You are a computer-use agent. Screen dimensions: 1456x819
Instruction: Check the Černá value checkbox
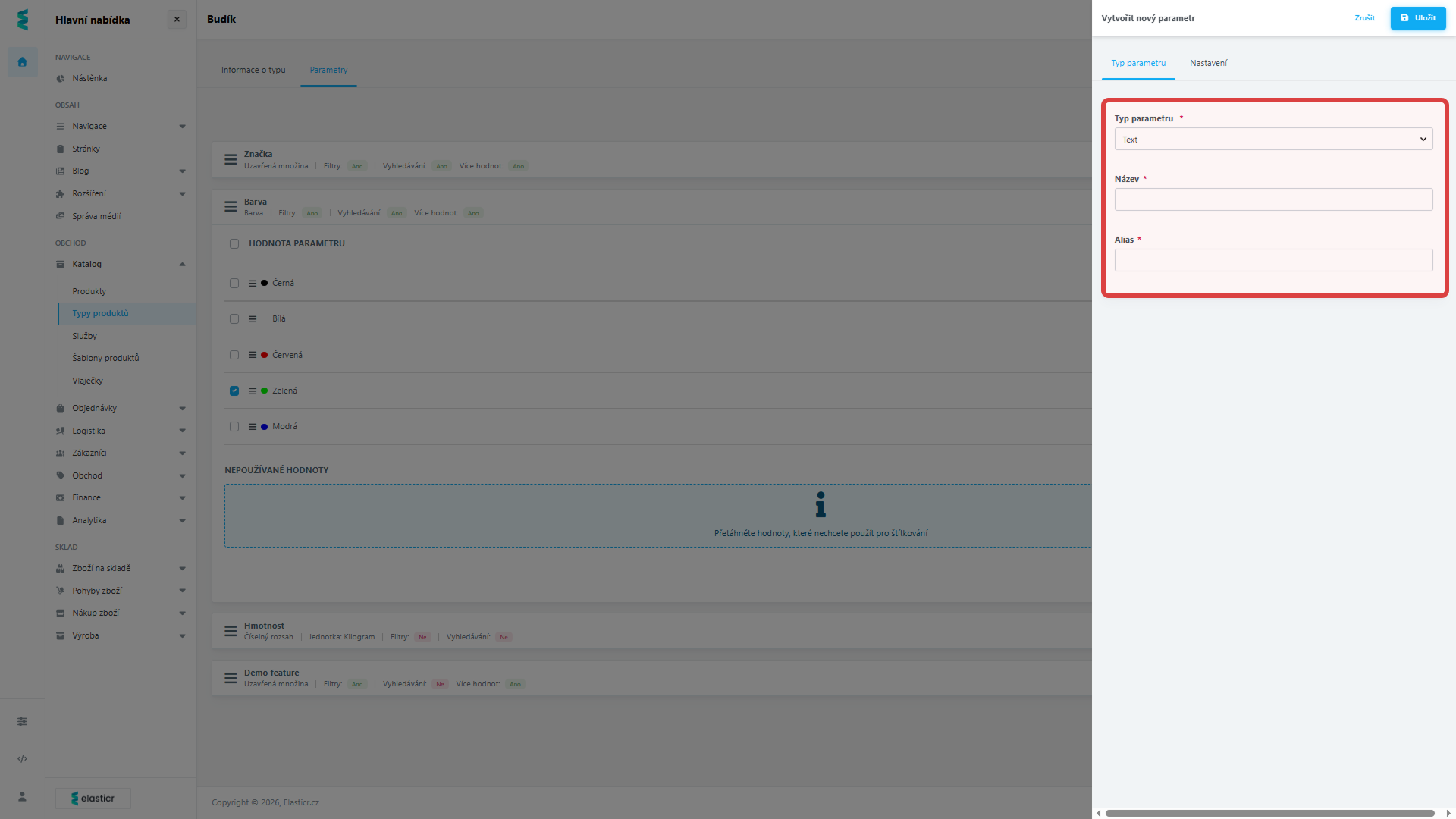234,283
